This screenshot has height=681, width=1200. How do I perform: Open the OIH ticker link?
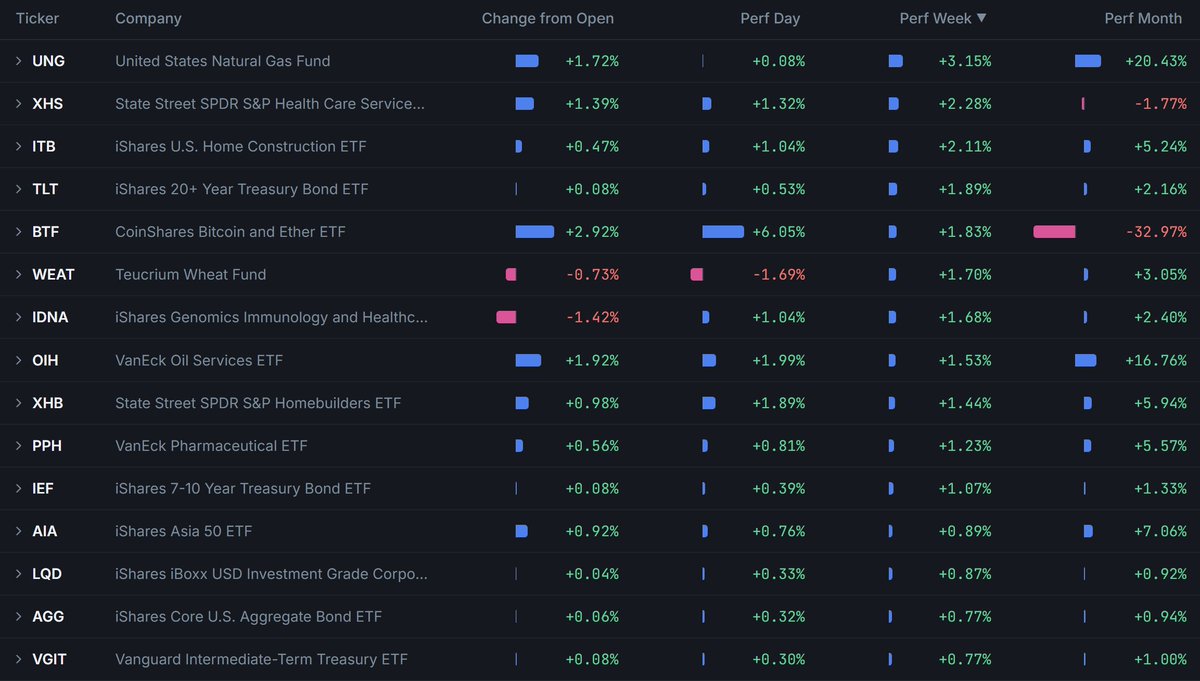[x=46, y=360]
